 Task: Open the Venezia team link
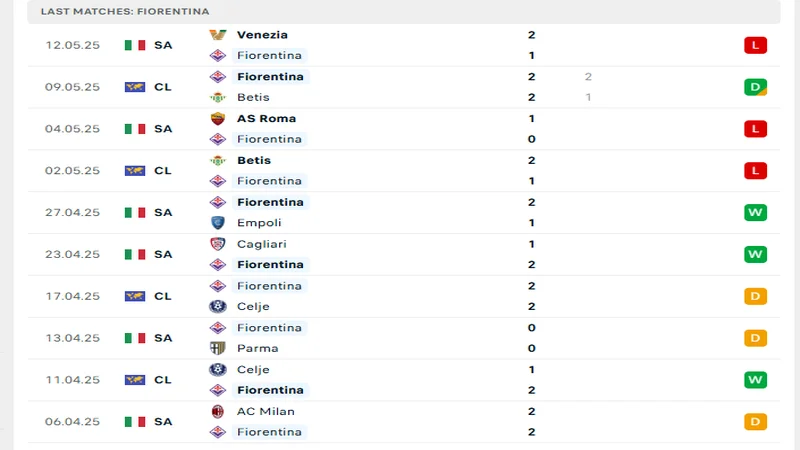pos(262,34)
